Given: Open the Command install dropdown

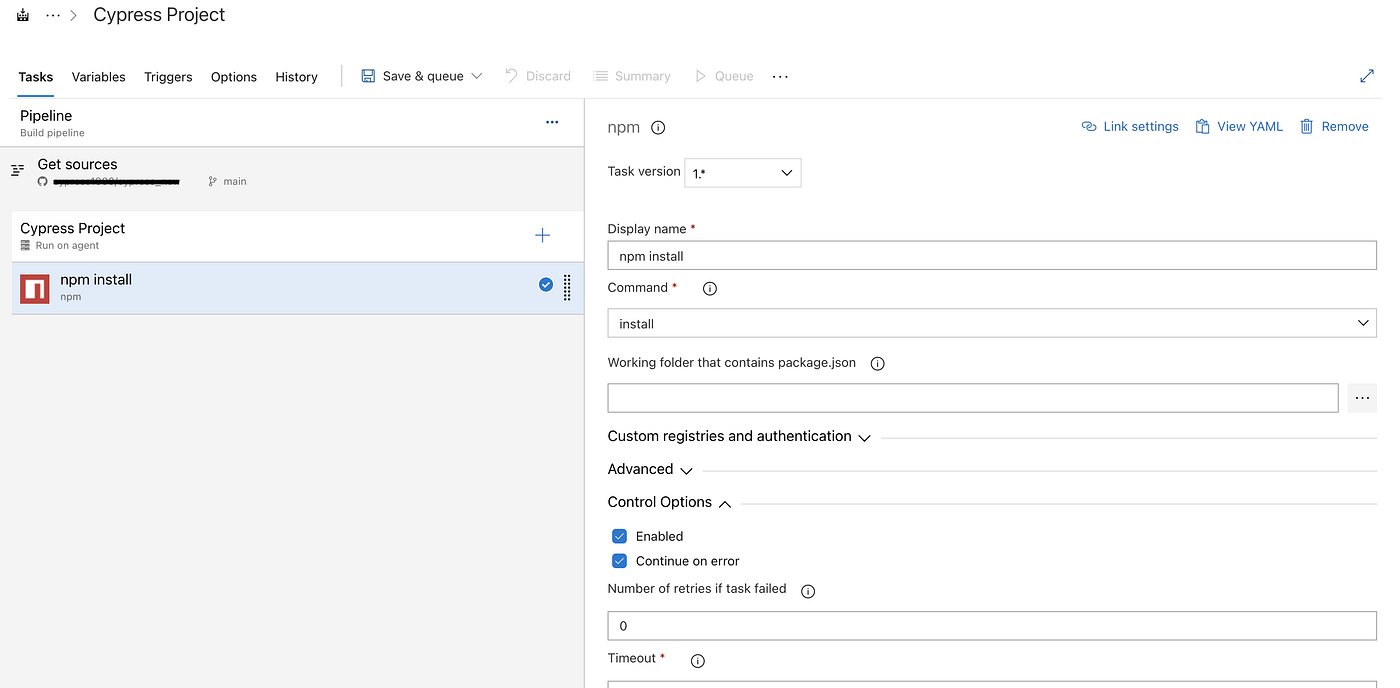Looking at the screenshot, I should click(x=992, y=323).
